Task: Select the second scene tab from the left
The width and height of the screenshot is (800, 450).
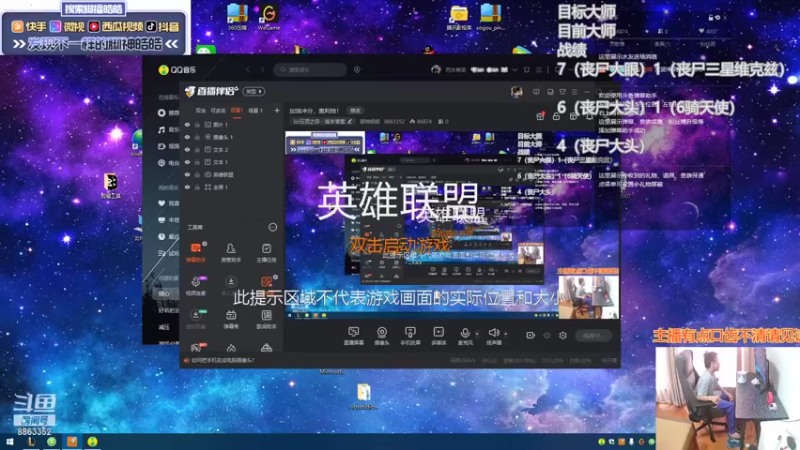Action: point(218,110)
